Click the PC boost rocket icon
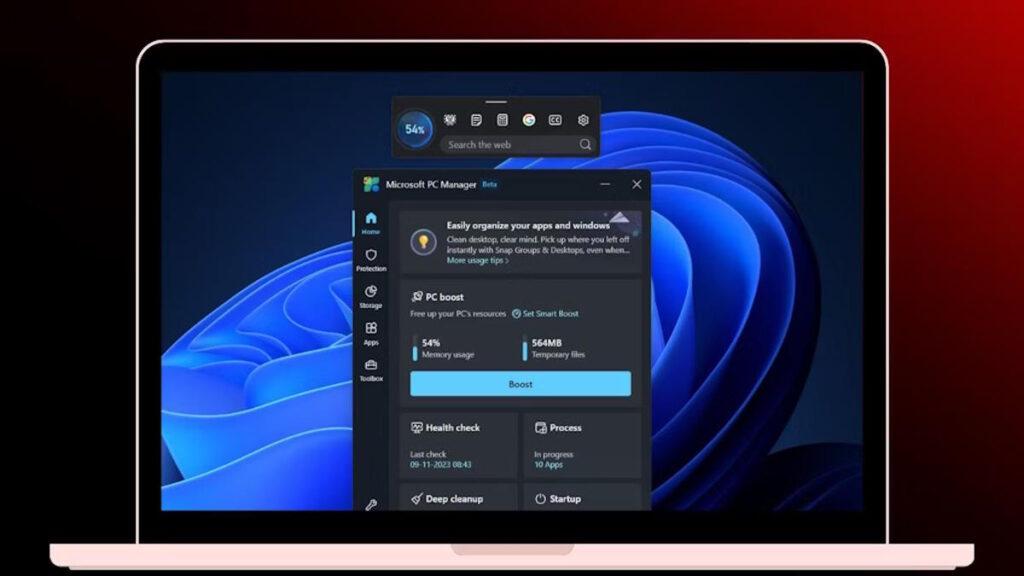The width and height of the screenshot is (1024, 576). 417,296
